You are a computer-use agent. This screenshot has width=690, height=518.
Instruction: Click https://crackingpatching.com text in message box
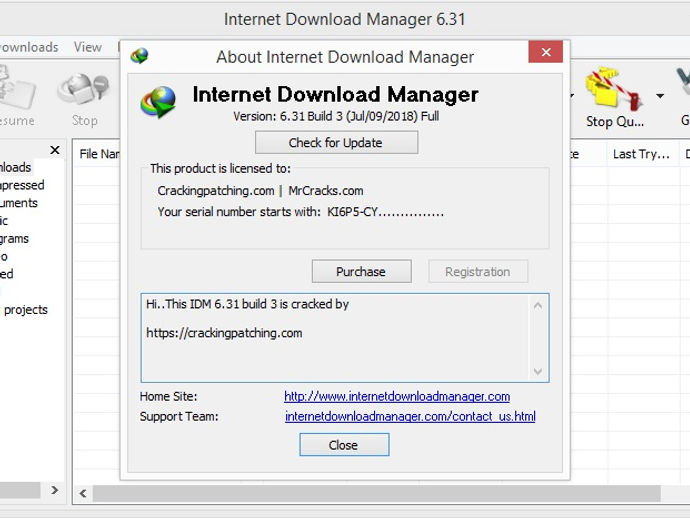[224, 333]
